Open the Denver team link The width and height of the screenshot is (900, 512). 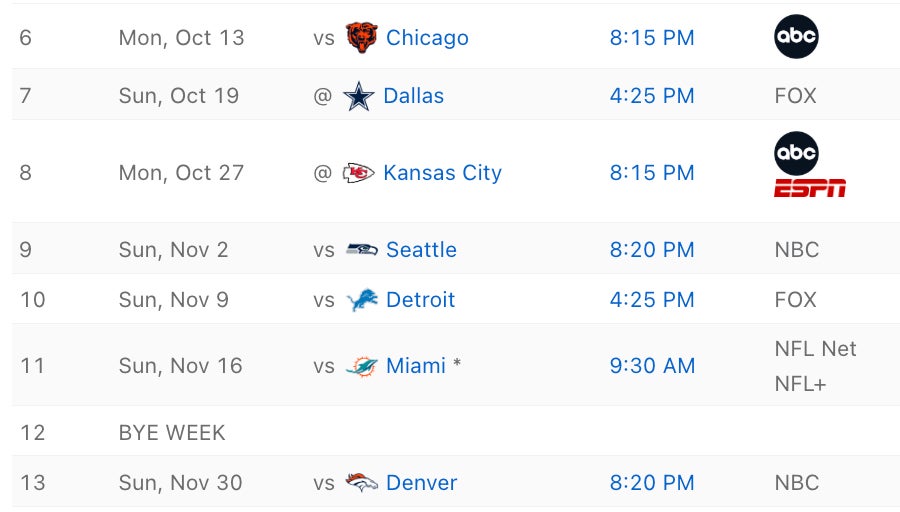pos(421,483)
